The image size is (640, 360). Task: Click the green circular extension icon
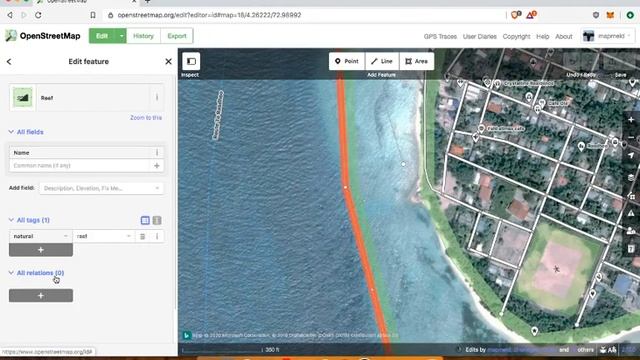[630, 15]
